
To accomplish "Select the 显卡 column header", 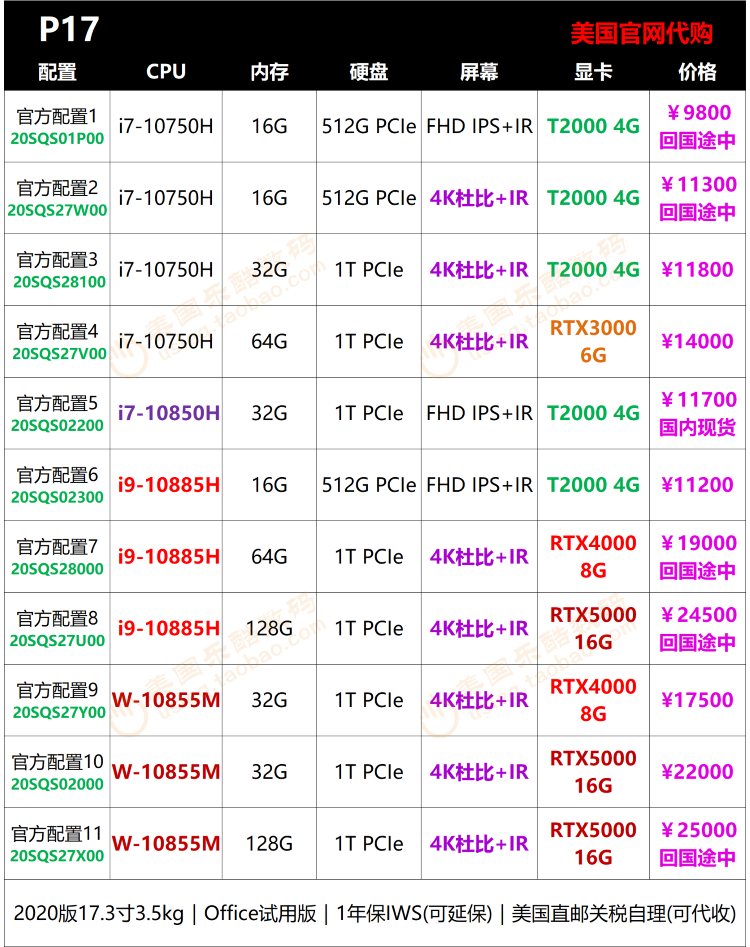I will (x=593, y=72).
